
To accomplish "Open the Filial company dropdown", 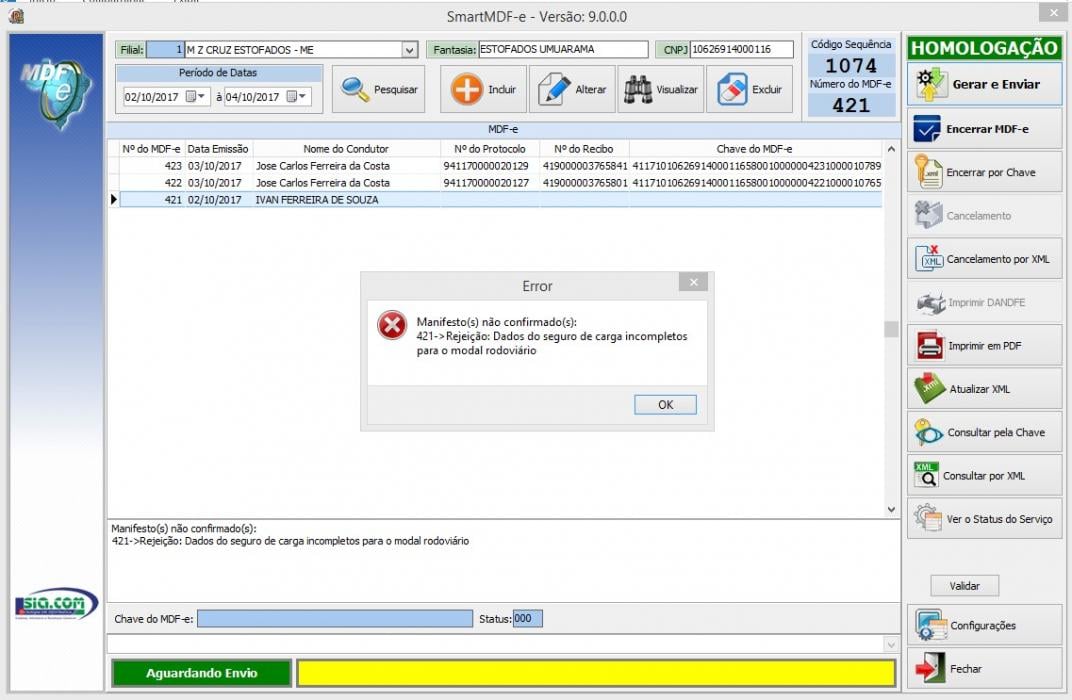I will point(409,50).
